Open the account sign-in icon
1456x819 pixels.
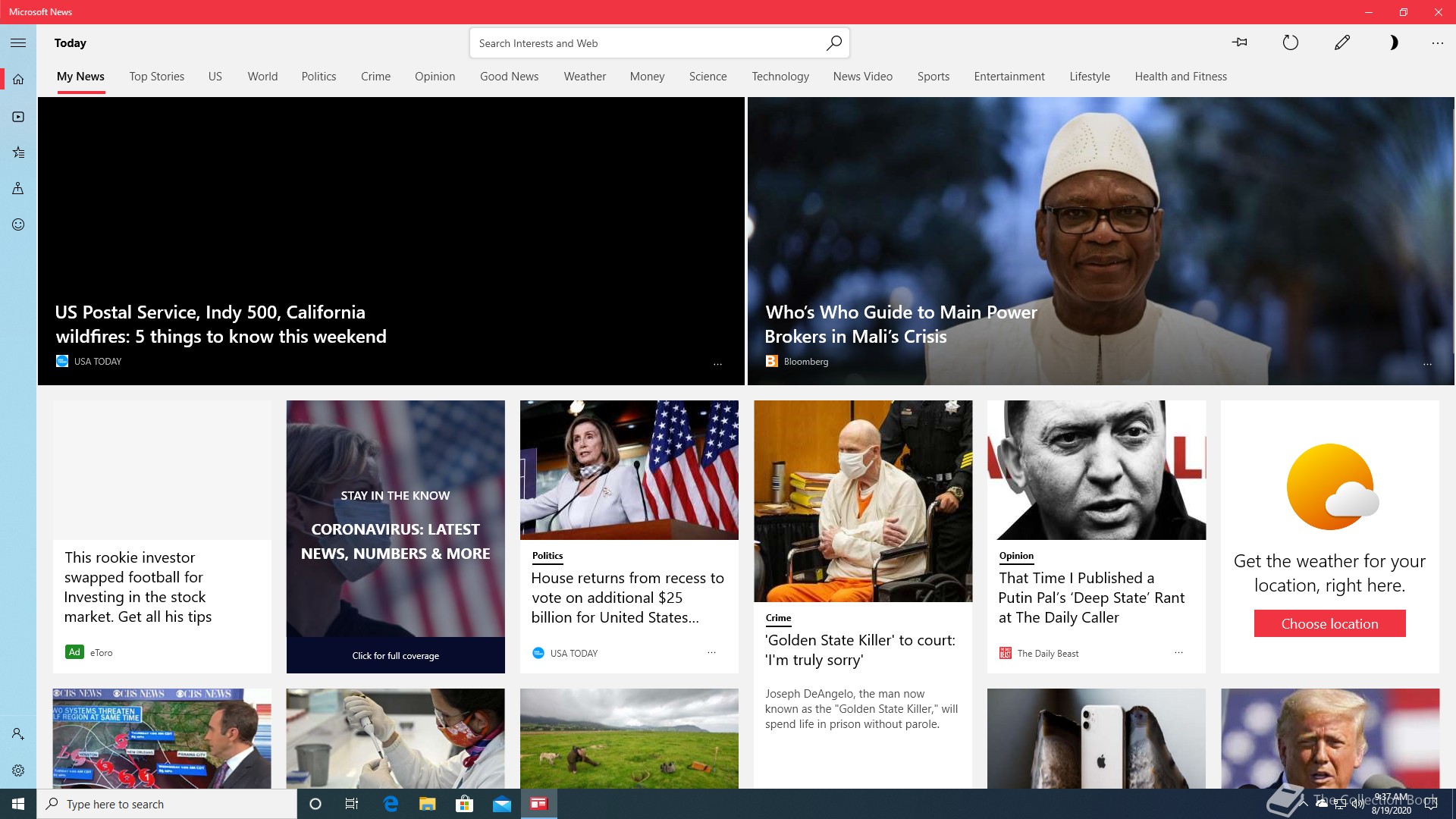point(18,734)
